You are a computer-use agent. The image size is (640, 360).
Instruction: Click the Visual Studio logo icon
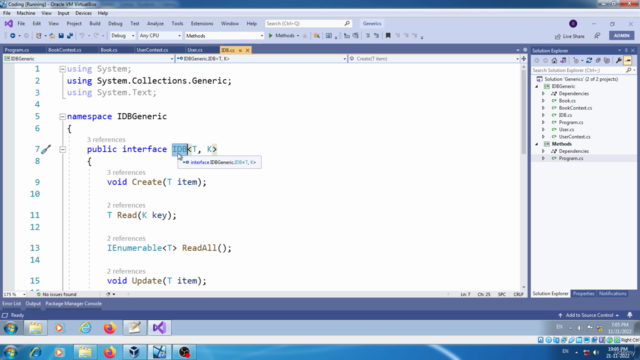tap(9, 24)
